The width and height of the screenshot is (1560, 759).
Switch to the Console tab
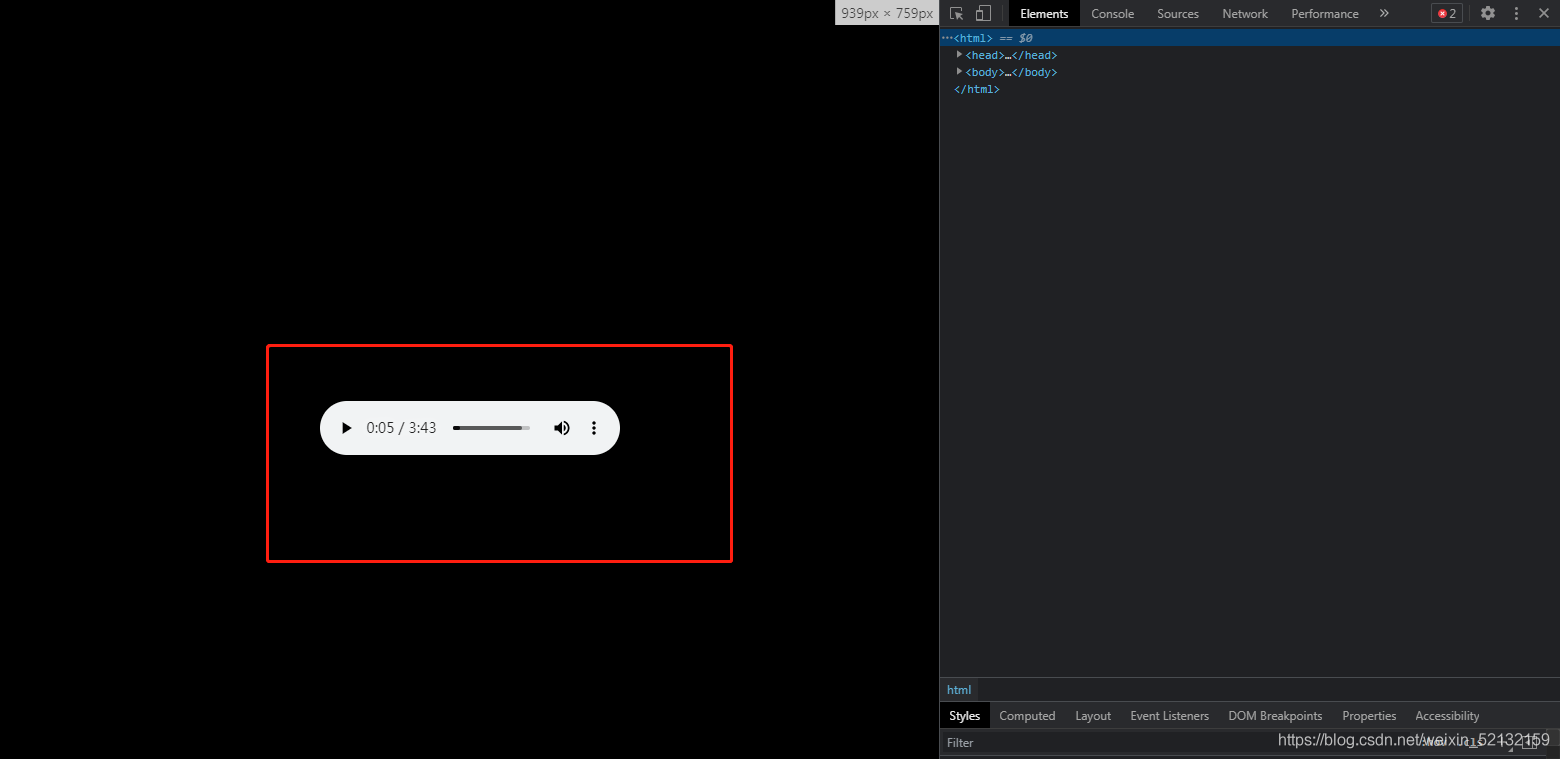click(1112, 13)
